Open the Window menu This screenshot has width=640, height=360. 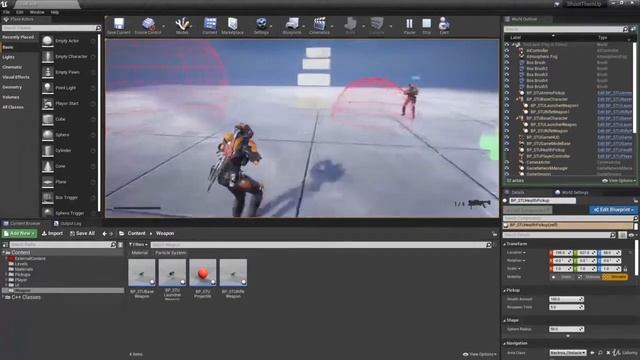coord(37,12)
